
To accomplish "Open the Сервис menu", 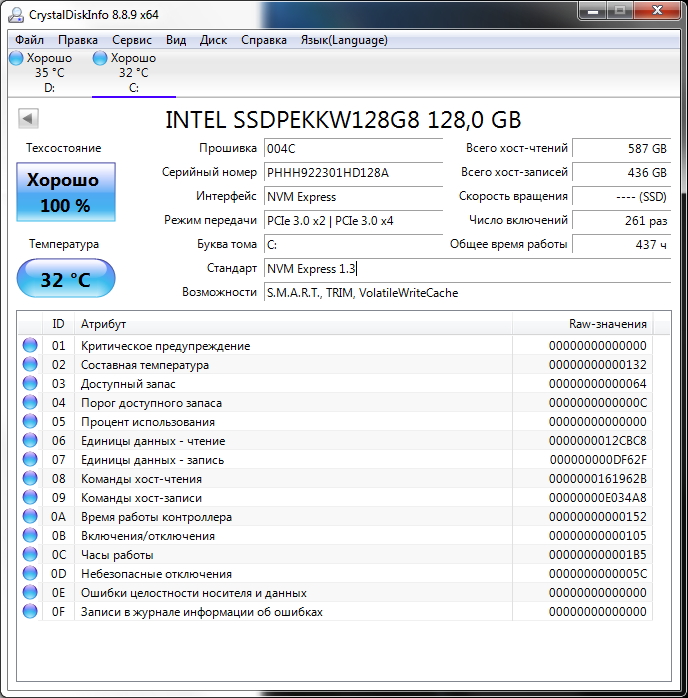I will pyautogui.click(x=132, y=40).
